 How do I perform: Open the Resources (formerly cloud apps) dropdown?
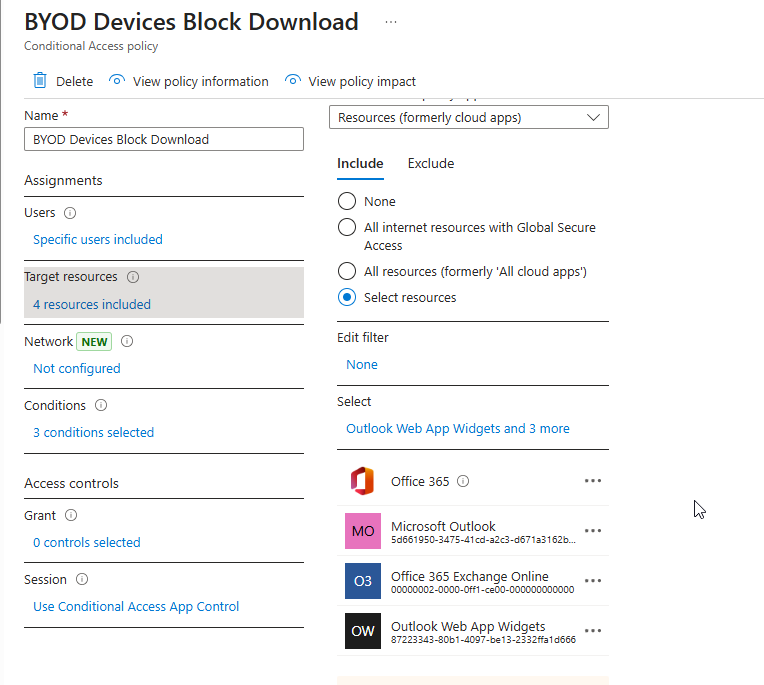[468, 118]
